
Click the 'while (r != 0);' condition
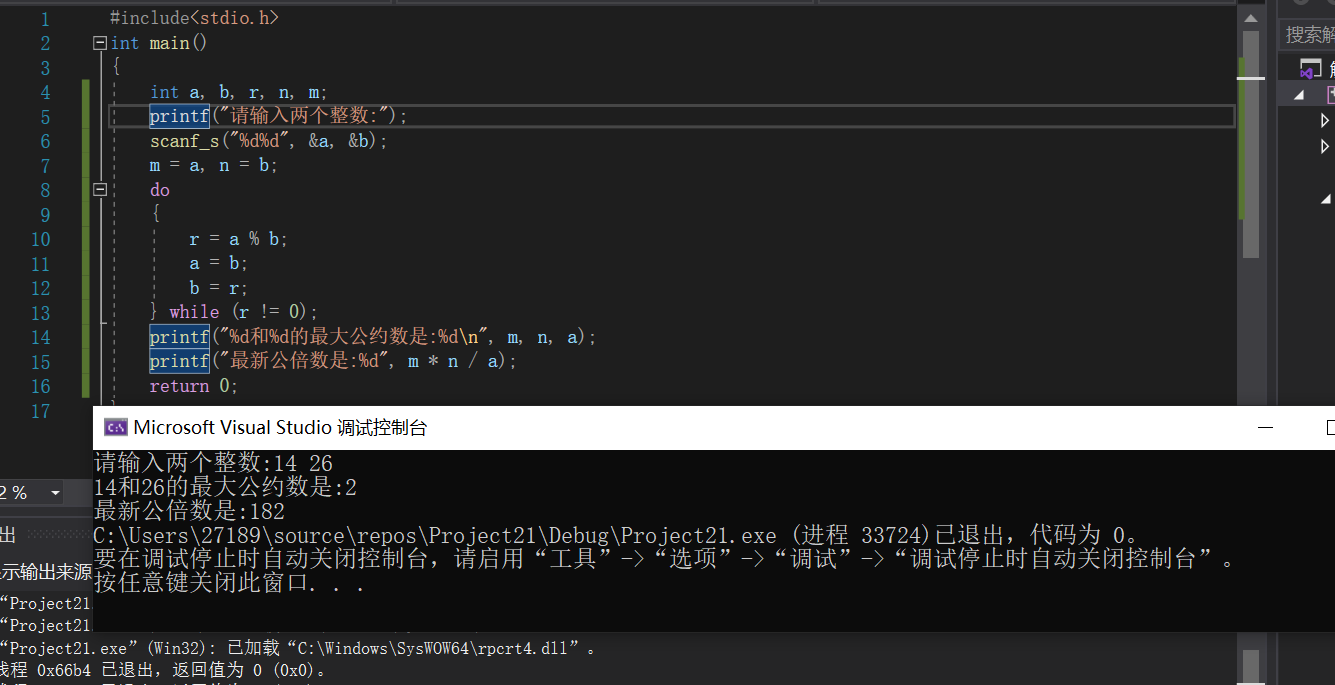[x=243, y=312]
